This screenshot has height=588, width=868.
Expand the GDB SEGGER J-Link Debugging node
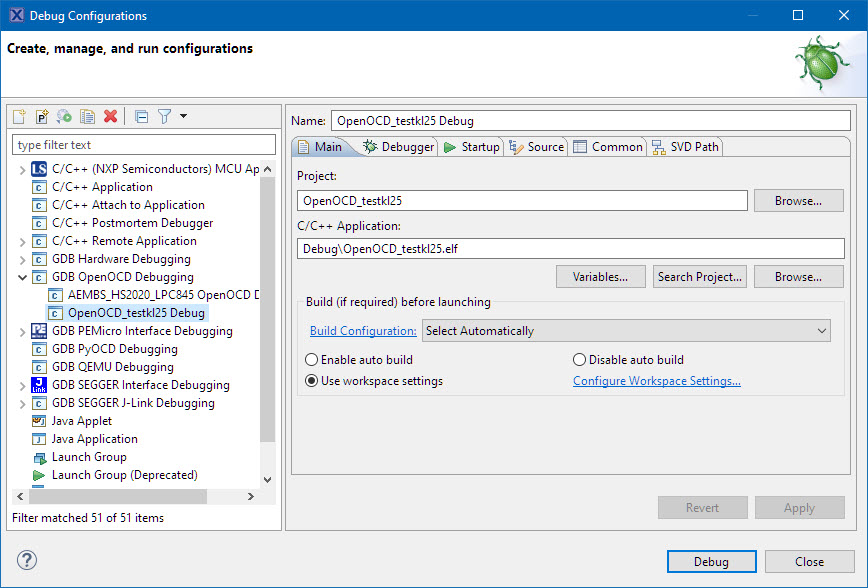[x=23, y=403]
